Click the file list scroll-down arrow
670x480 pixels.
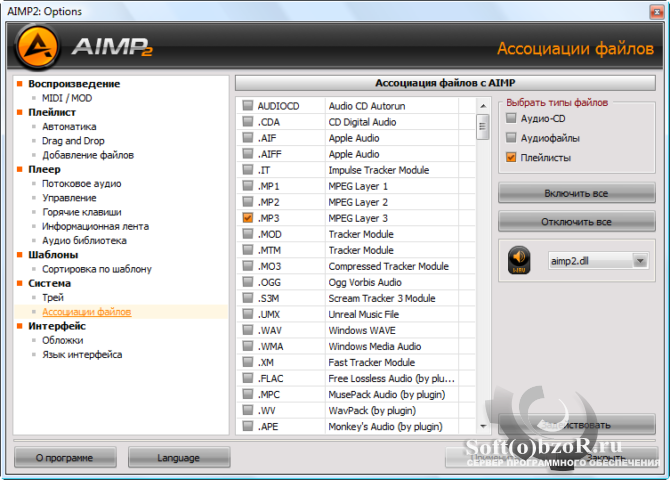(x=483, y=426)
